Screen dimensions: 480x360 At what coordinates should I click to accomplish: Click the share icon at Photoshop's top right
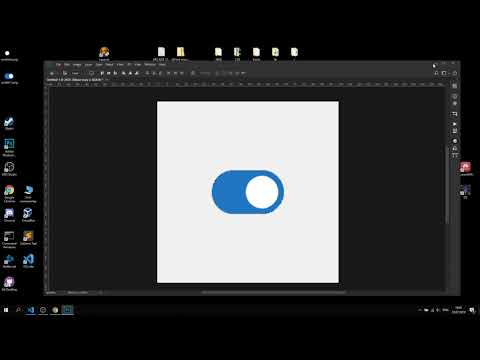(455, 73)
